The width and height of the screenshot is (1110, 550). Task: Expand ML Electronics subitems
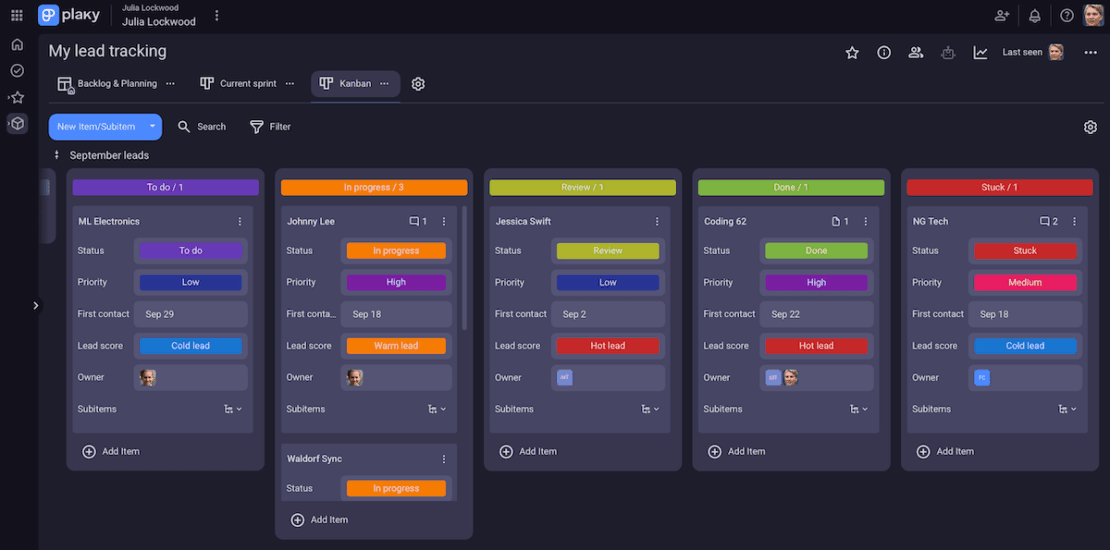coord(233,409)
